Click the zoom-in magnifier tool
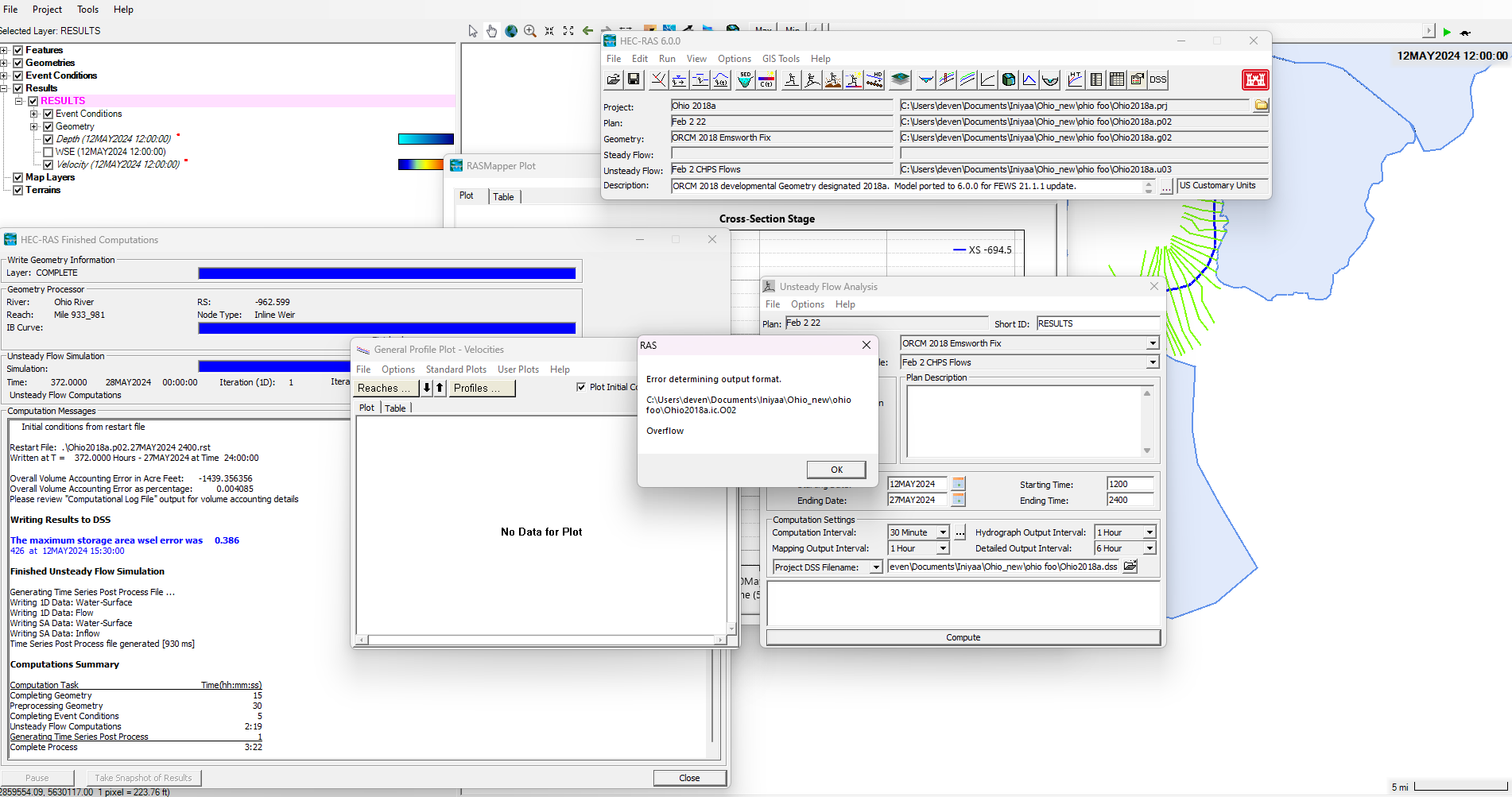Image resolution: width=1512 pixels, height=797 pixels. point(530,31)
